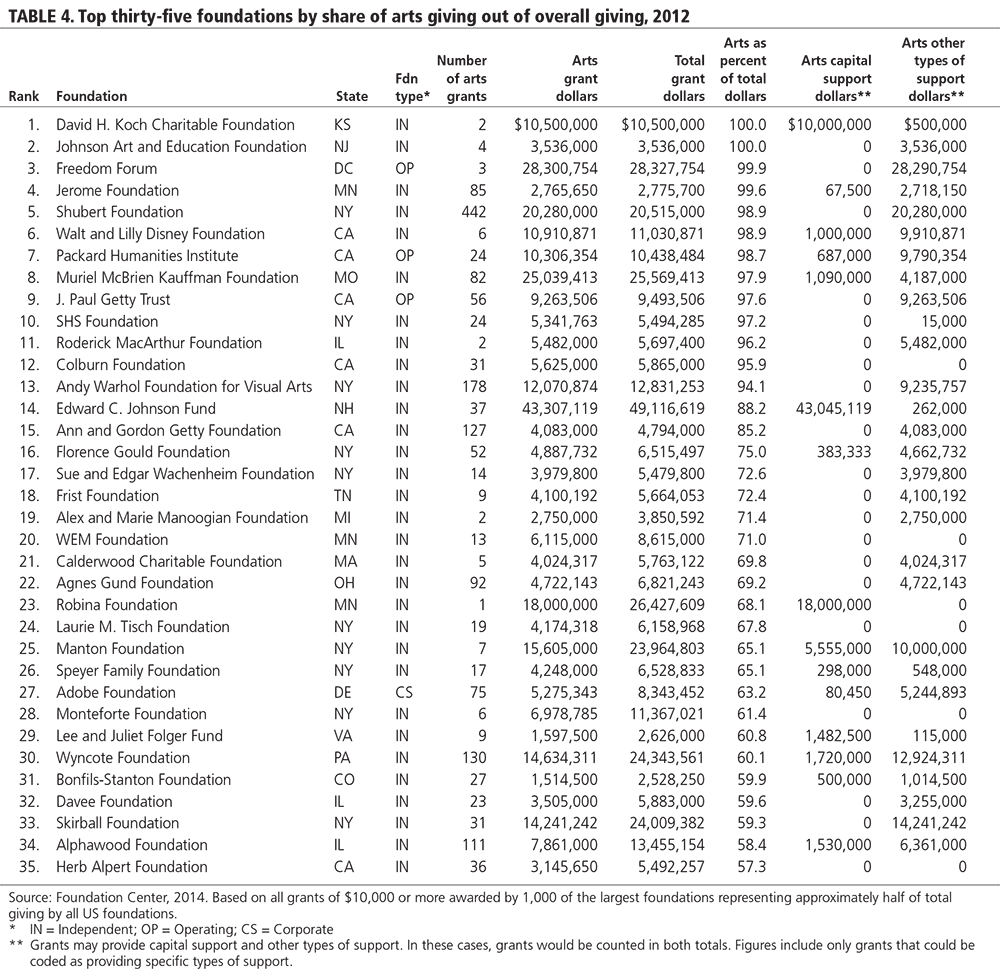Click the white gap below the bottom-left corner

tap(150, 972)
